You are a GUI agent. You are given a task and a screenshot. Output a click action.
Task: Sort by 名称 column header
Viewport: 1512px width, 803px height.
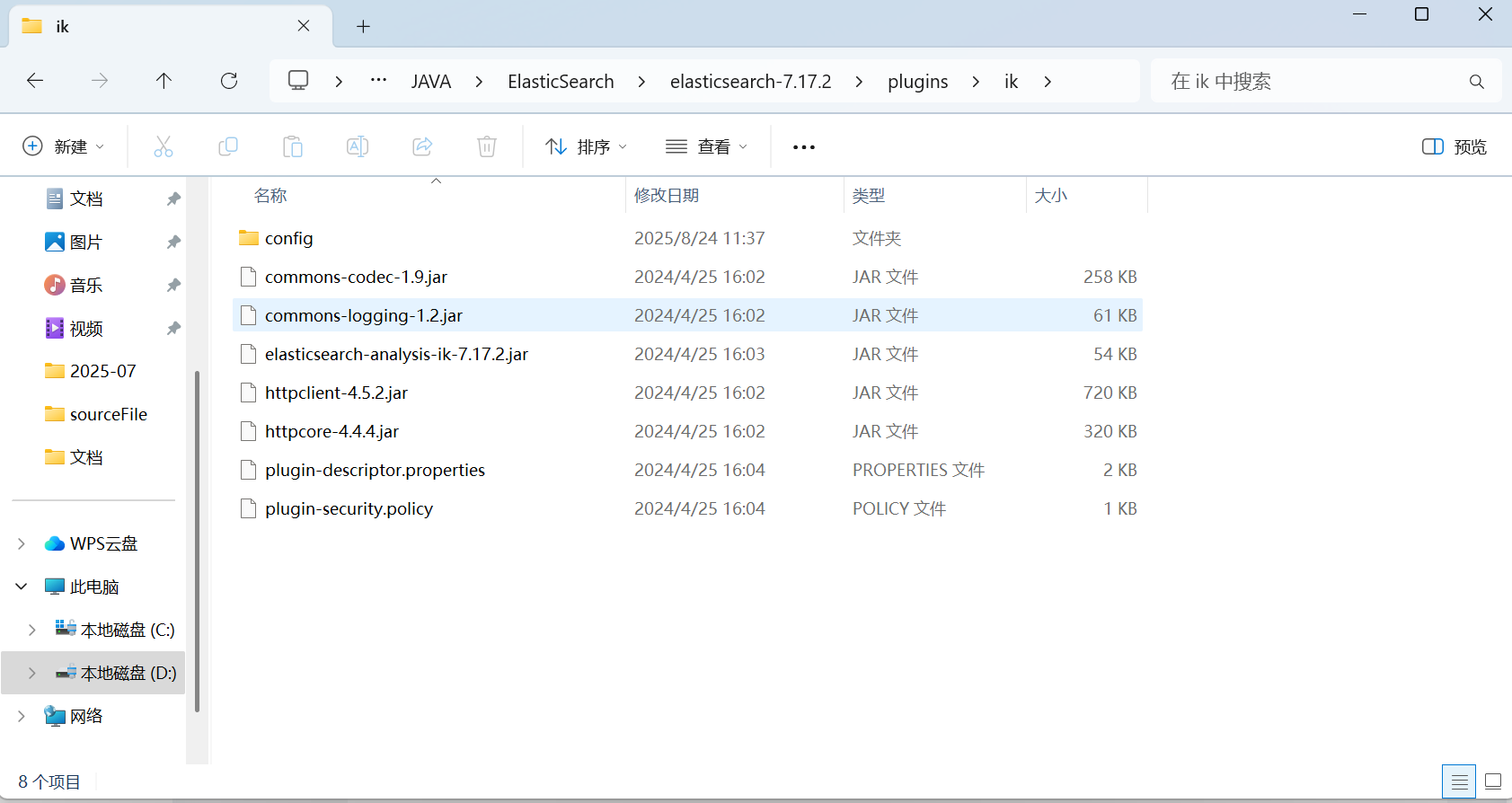(270, 195)
